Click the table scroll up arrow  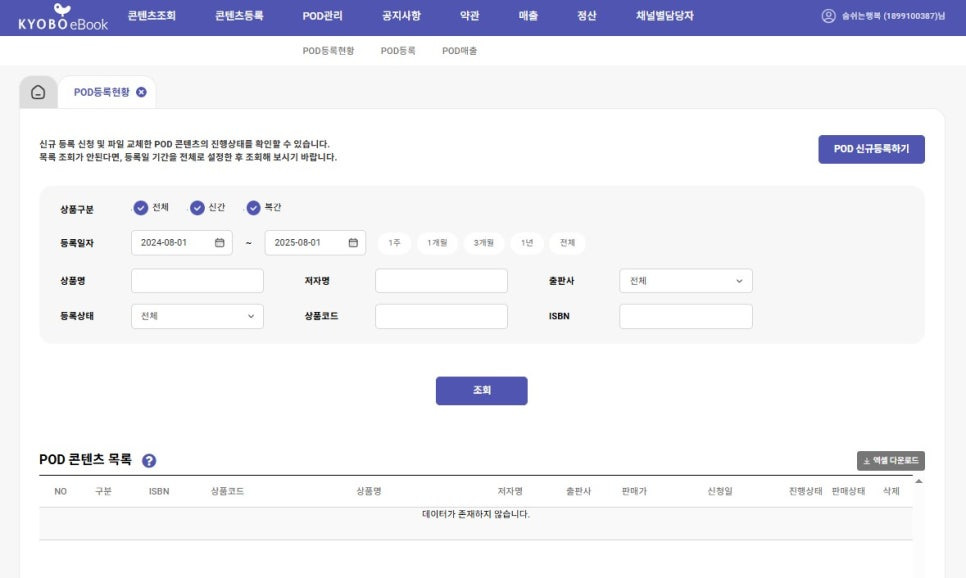(919, 481)
